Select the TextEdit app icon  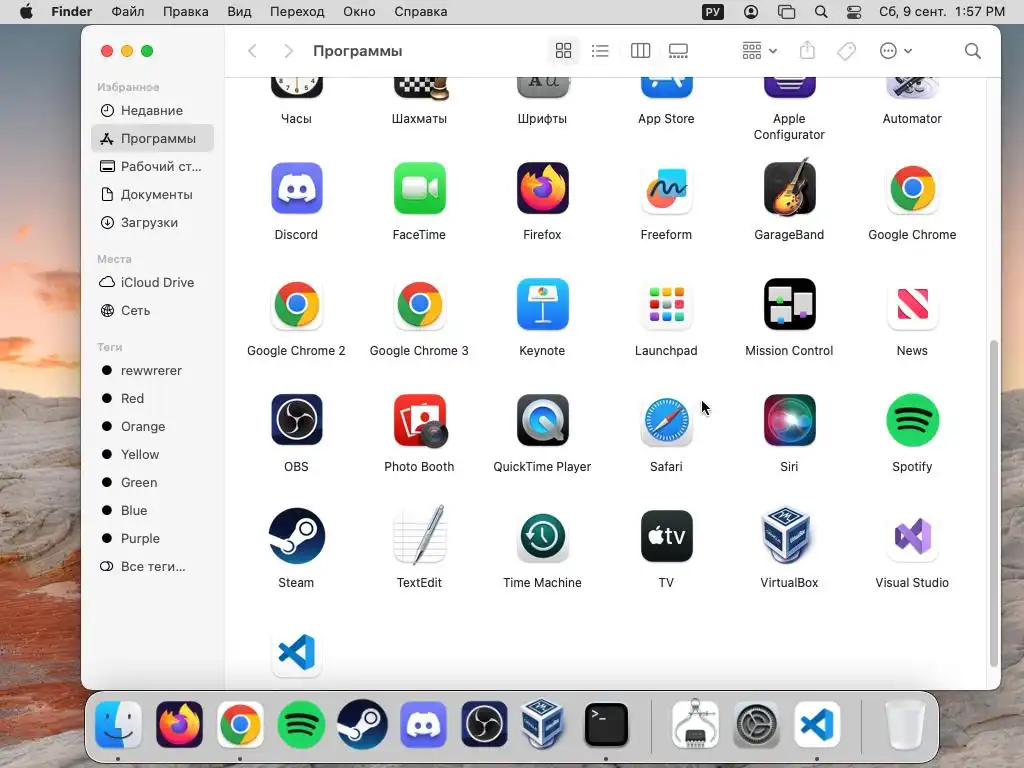[x=419, y=536]
